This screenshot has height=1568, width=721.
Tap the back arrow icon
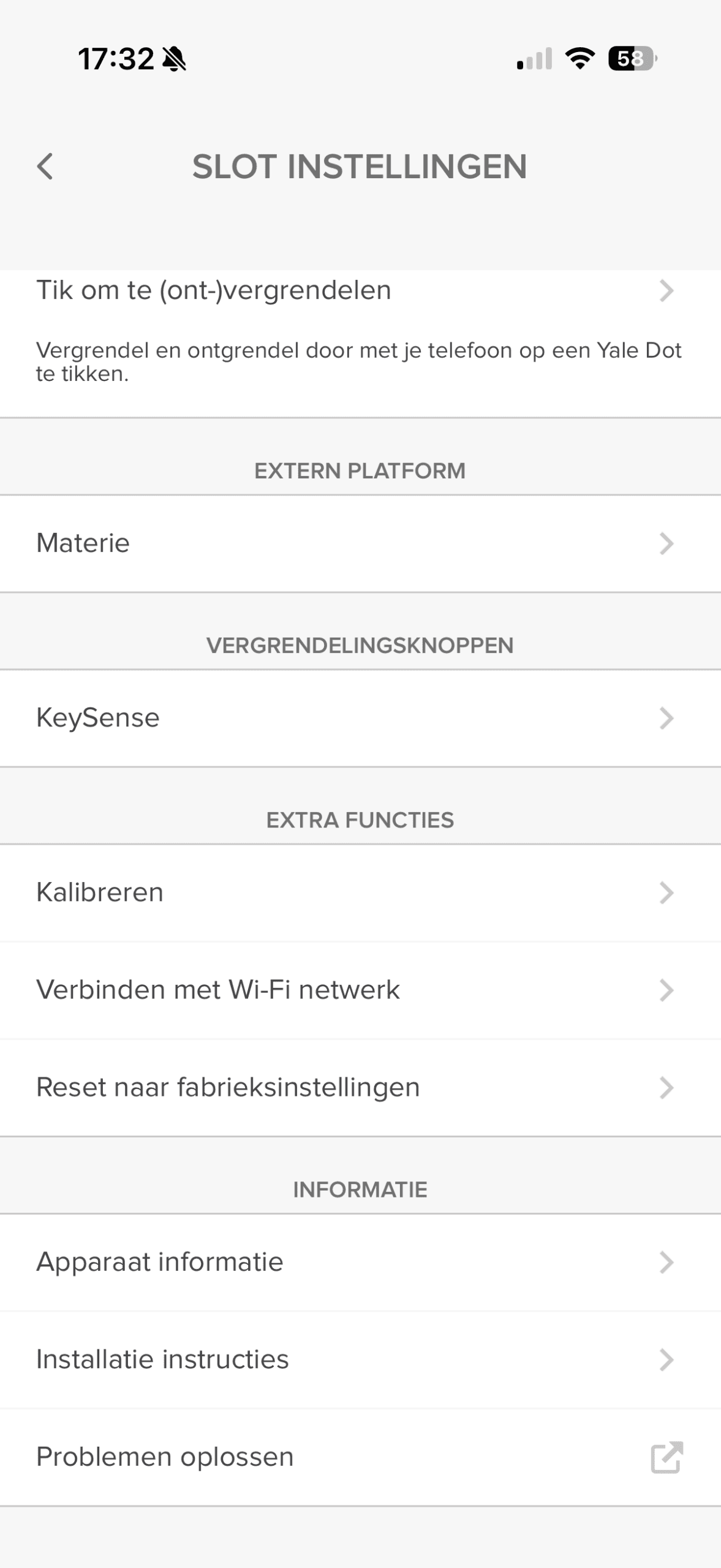point(45,166)
